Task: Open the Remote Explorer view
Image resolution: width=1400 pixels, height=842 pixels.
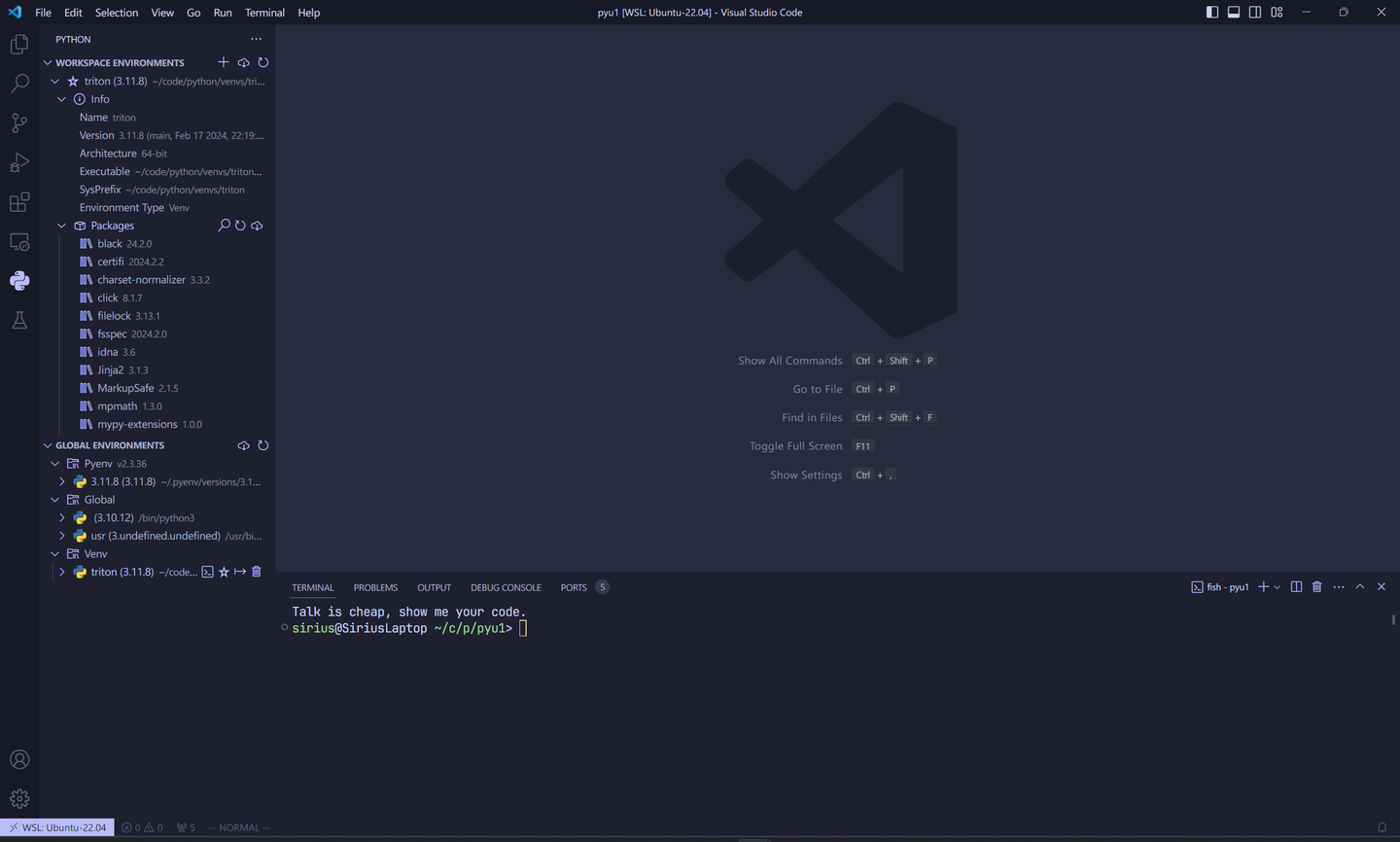Action: [19, 241]
